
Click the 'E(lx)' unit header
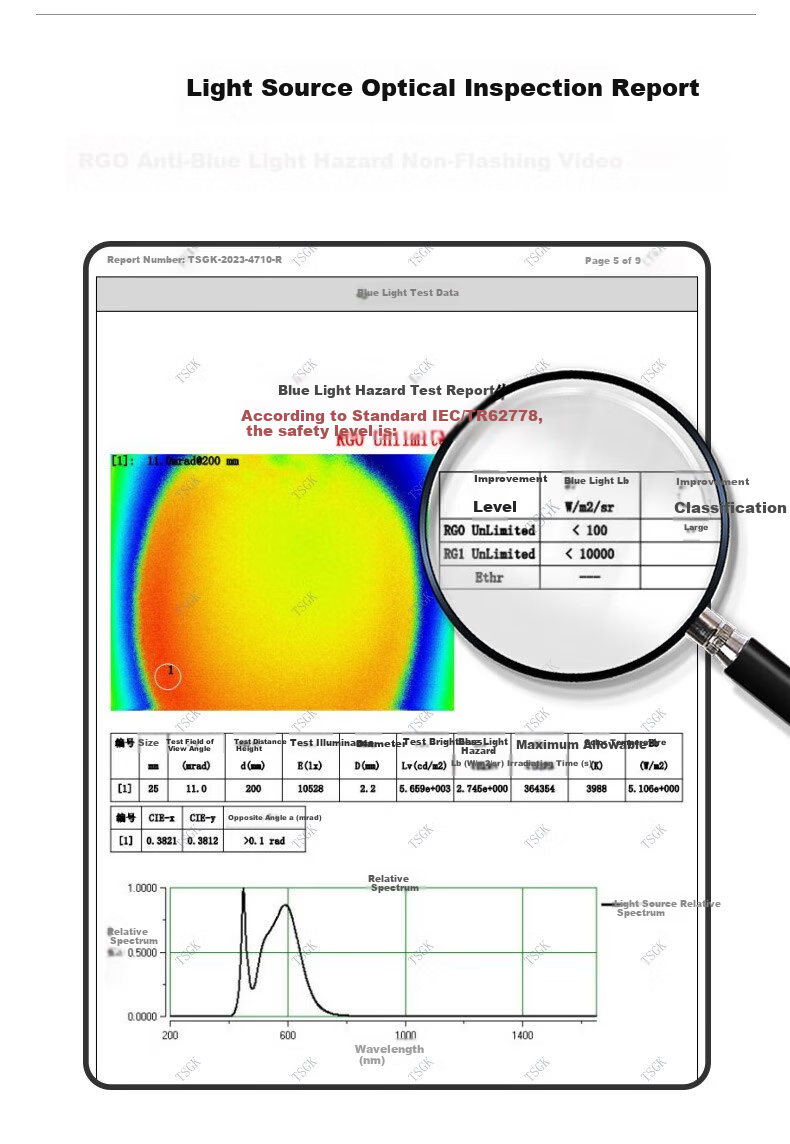(x=310, y=765)
